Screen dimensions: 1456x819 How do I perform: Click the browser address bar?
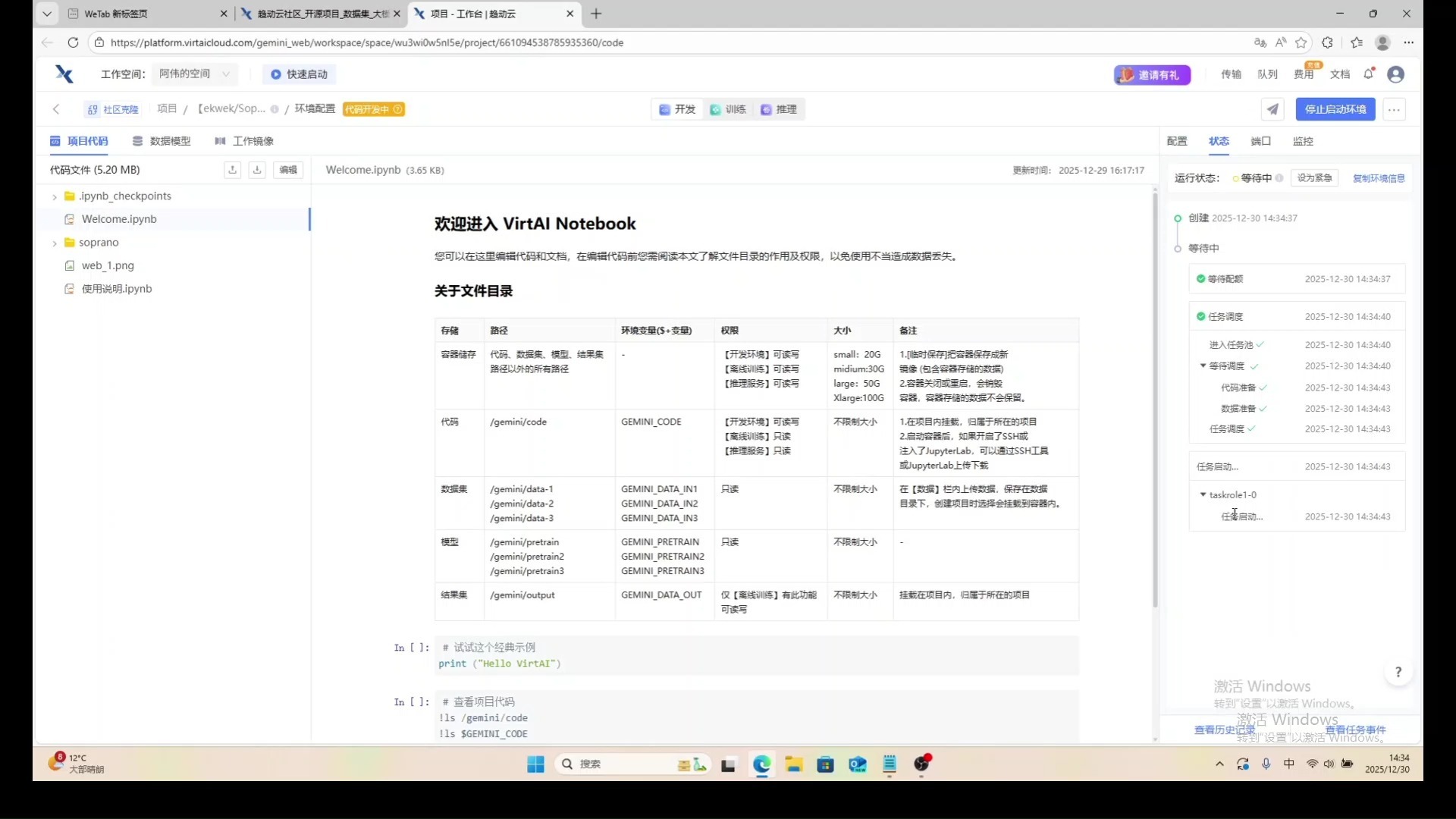pyautogui.click(x=667, y=42)
